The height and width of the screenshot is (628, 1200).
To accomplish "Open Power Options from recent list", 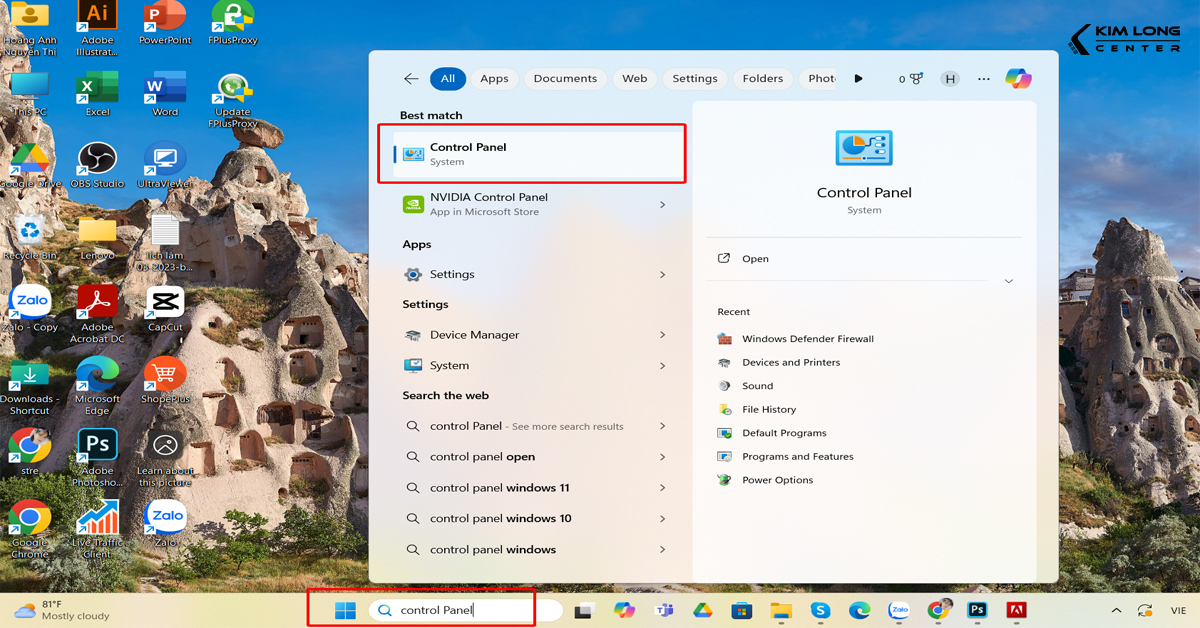I will point(777,480).
